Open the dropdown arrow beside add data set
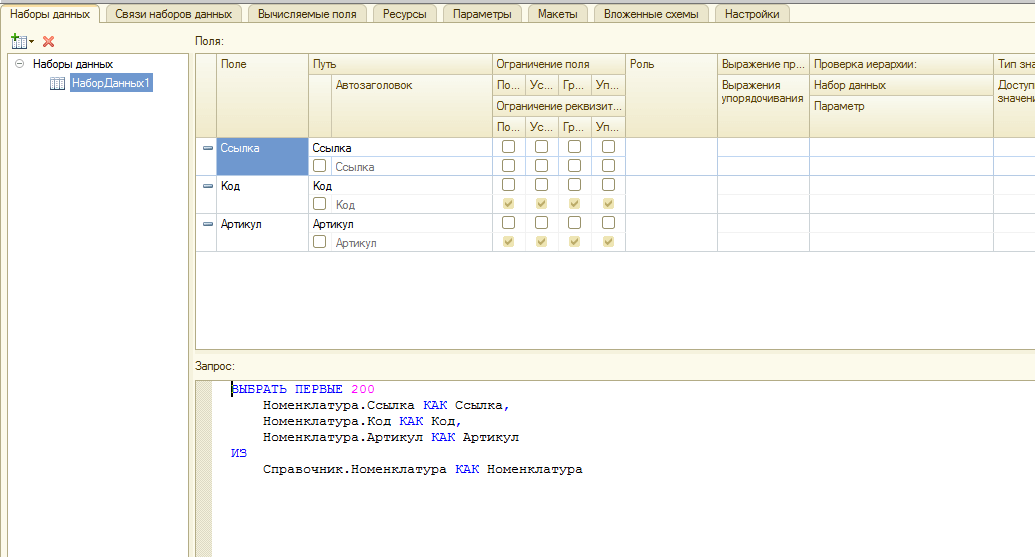This screenshot has height=557, width=1035. pyautogui.click(x=31, y=42)
